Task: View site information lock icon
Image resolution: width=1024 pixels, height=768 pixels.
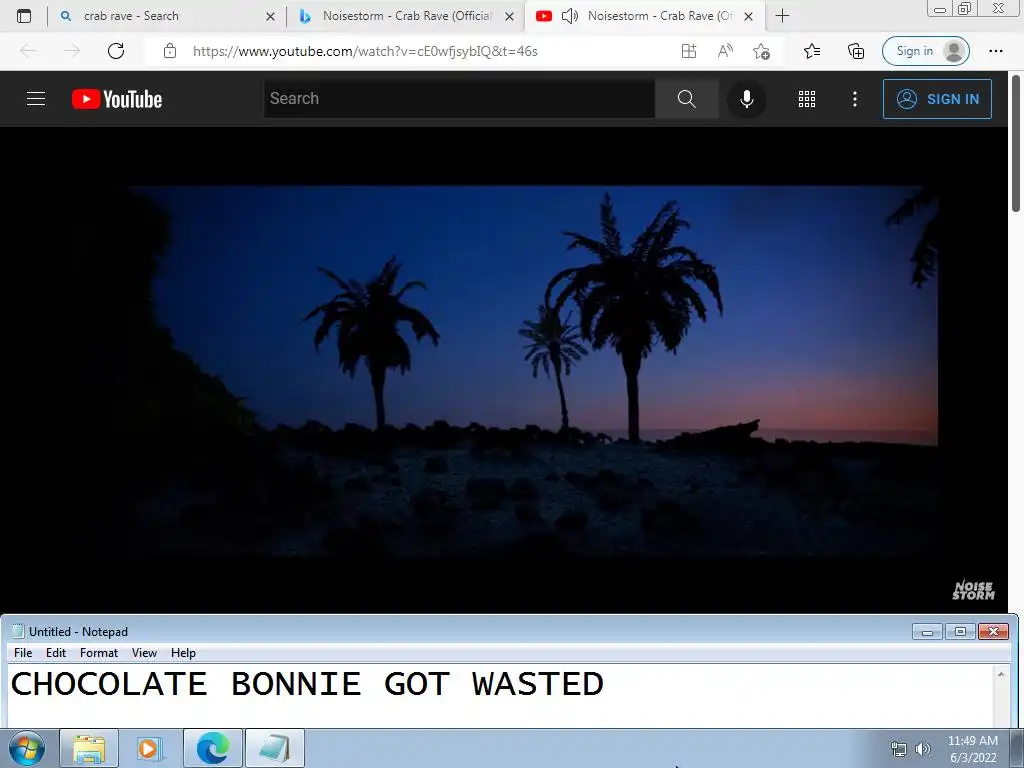Action: [170, 51]
